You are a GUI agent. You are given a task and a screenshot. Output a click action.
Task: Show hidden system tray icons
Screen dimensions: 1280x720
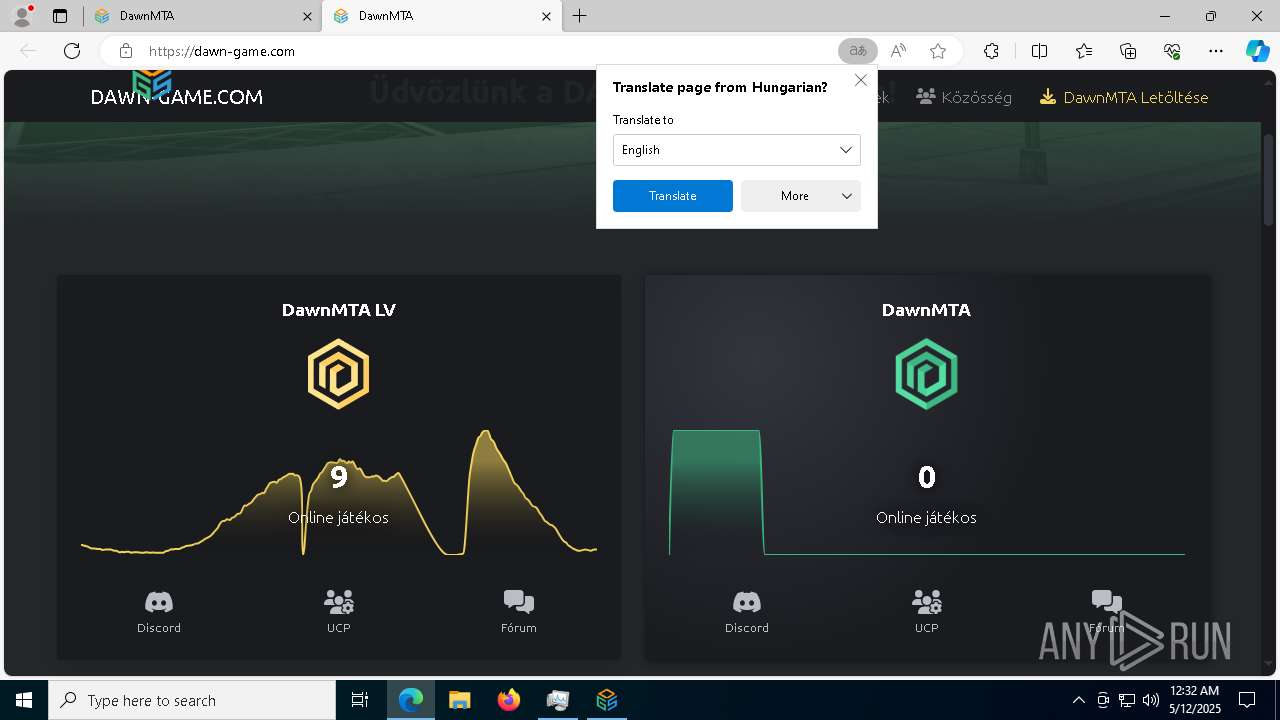1078,700
